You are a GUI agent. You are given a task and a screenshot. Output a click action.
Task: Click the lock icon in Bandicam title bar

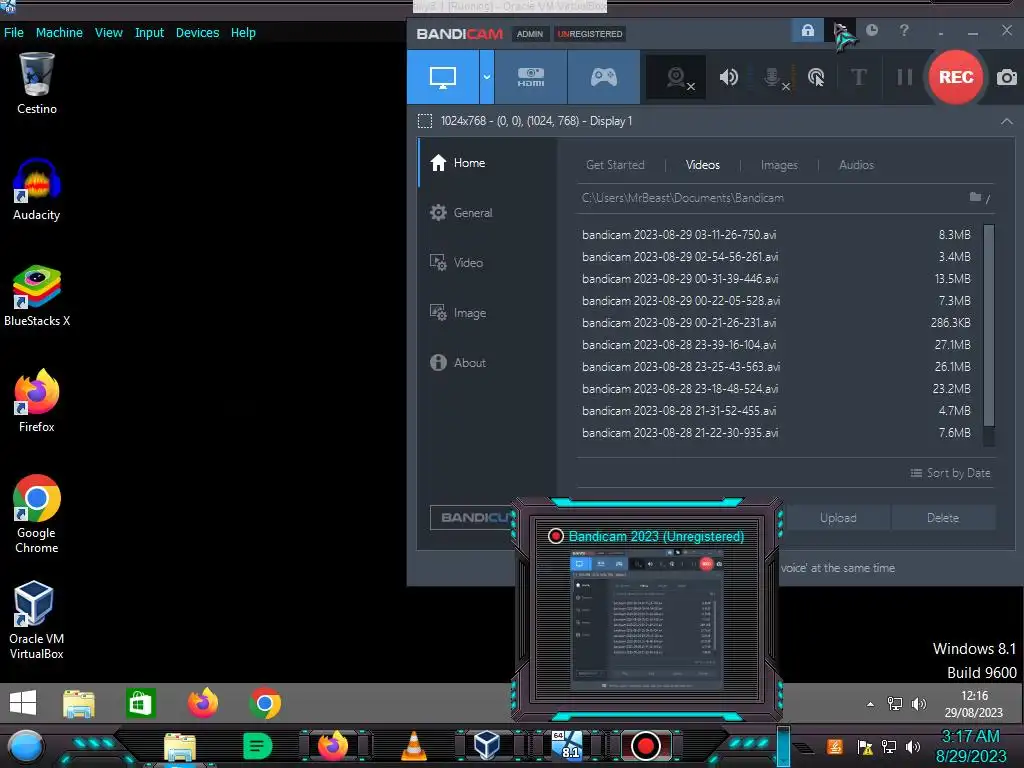pos(808,31)
